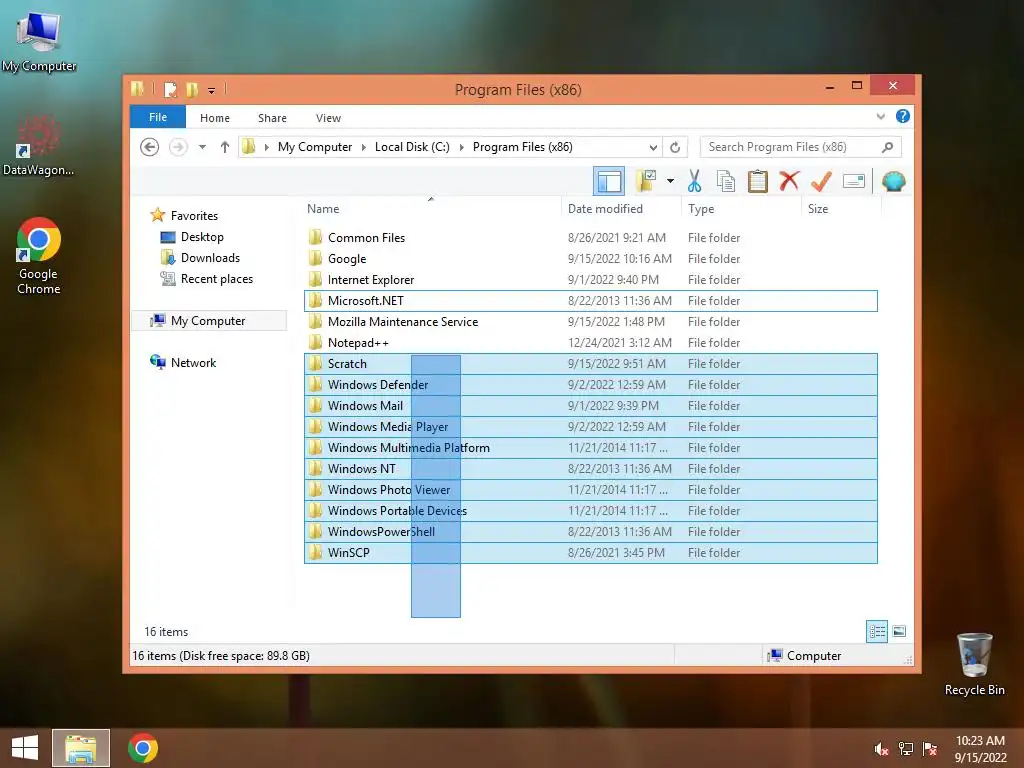Image resolution: width=1024 pixels, height=768 pixels.
Task: Select the Mozilla Maintenance Service folder
Action: coord(590,322)
